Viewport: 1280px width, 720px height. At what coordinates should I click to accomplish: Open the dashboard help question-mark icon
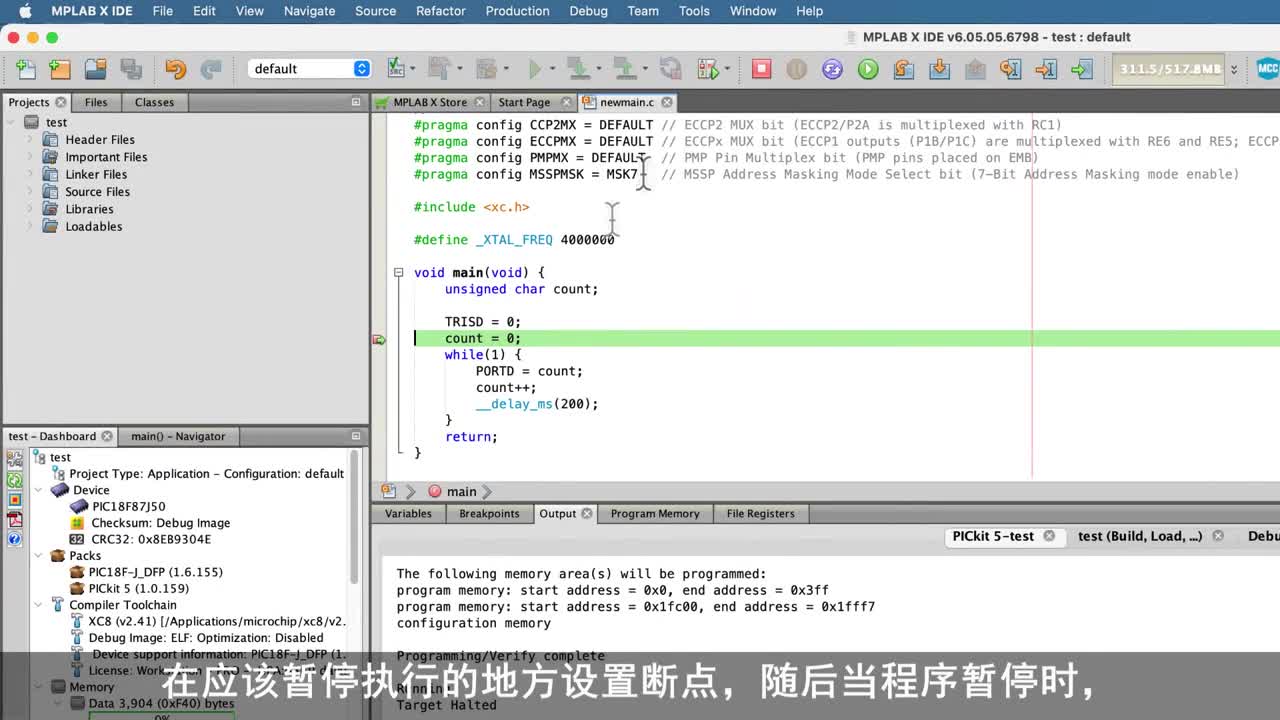click(x=15, y=539)
